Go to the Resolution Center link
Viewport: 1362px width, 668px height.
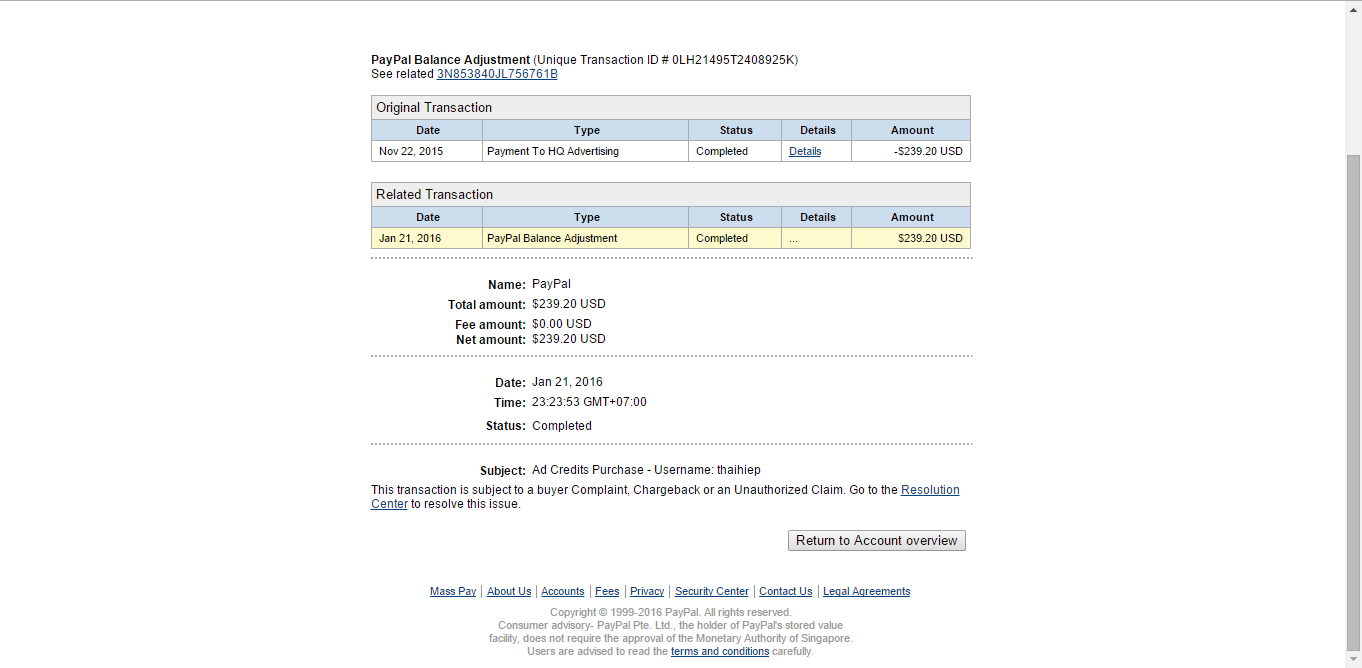click(665, 497)
